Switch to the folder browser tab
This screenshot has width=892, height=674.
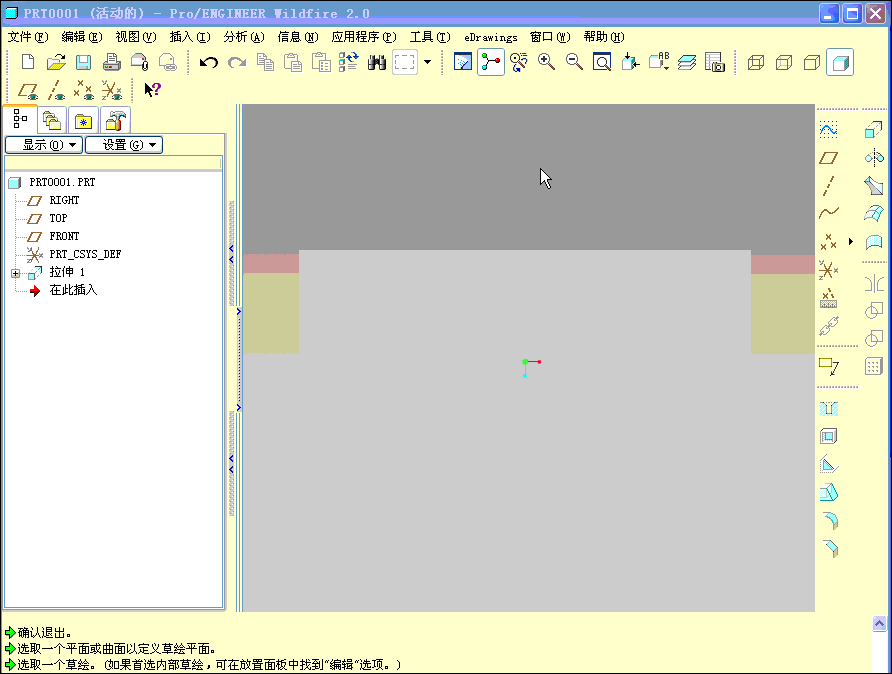(x=52, y=120)
